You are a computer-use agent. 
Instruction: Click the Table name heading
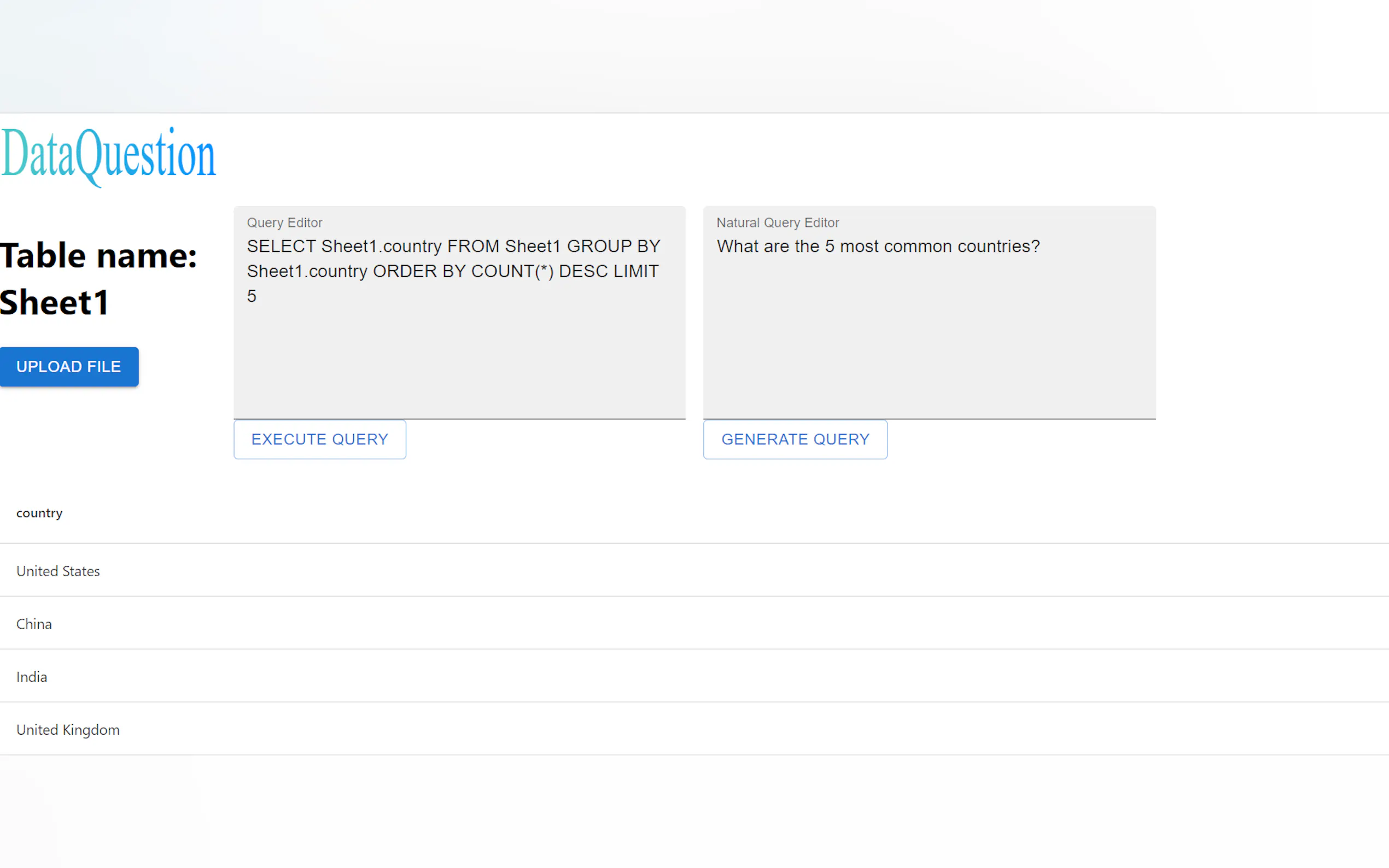(x=98, y=255)
